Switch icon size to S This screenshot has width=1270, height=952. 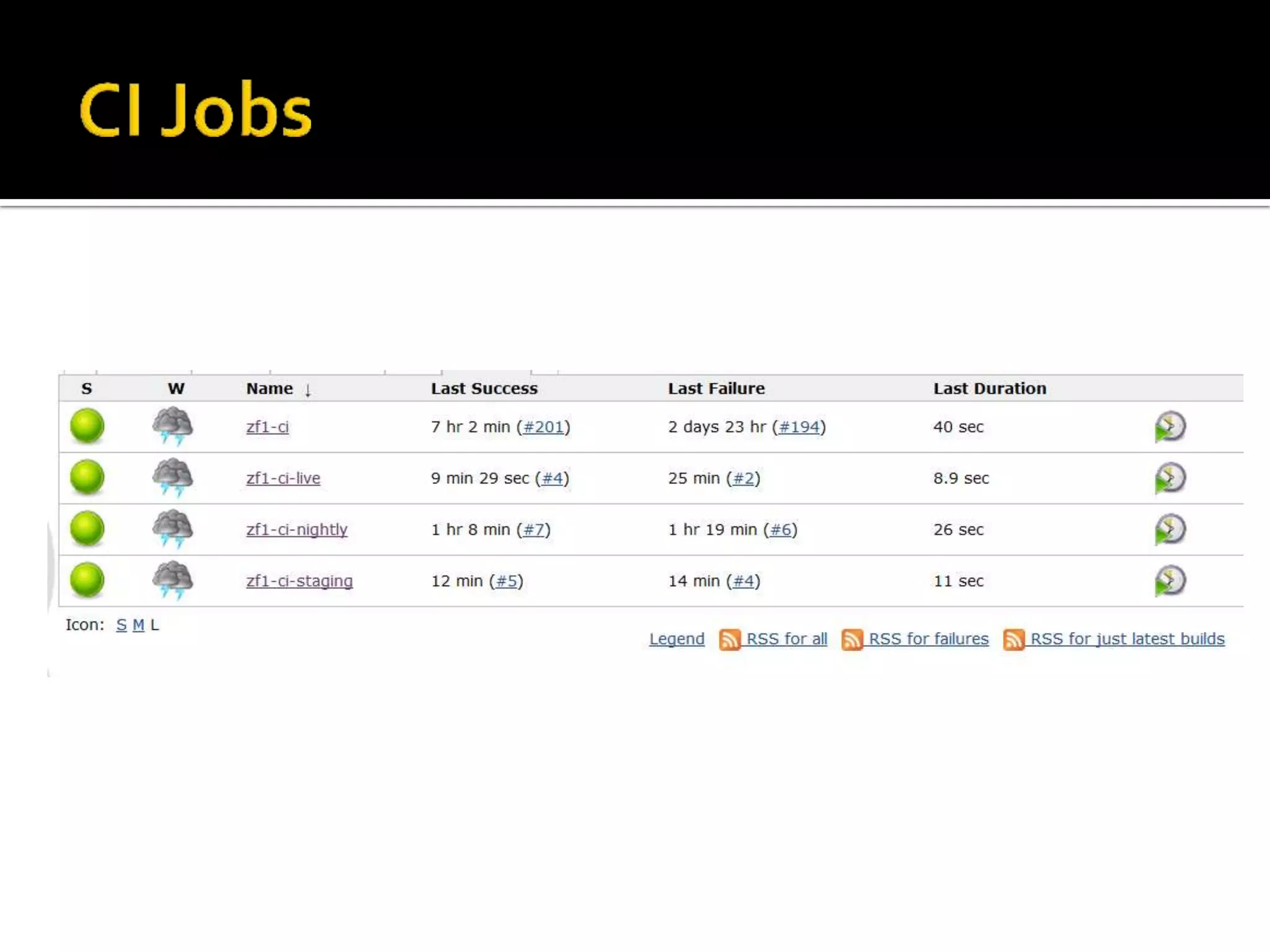121,625
